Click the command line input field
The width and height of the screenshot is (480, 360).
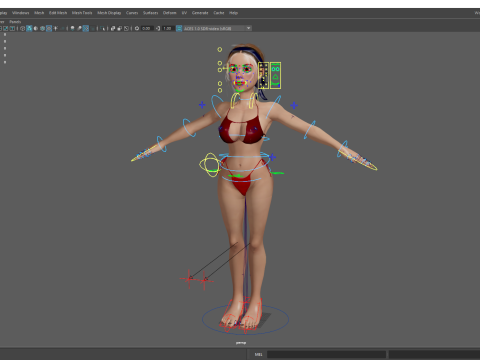click(326, 354)
